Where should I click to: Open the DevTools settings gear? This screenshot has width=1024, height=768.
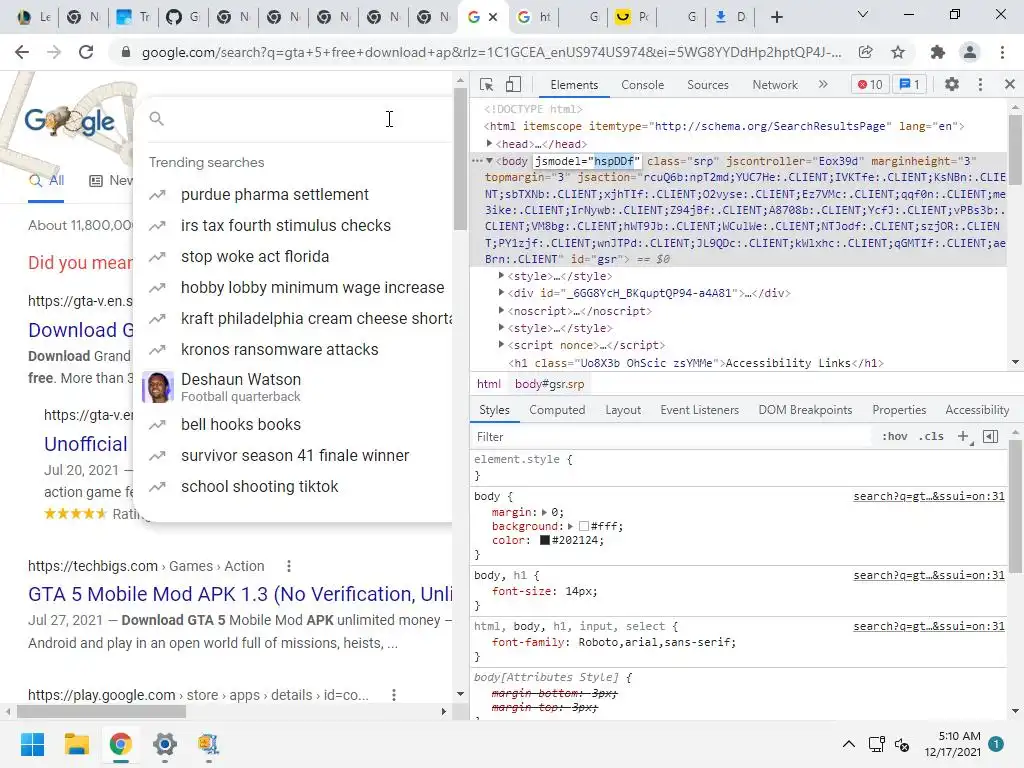[952, 84]
